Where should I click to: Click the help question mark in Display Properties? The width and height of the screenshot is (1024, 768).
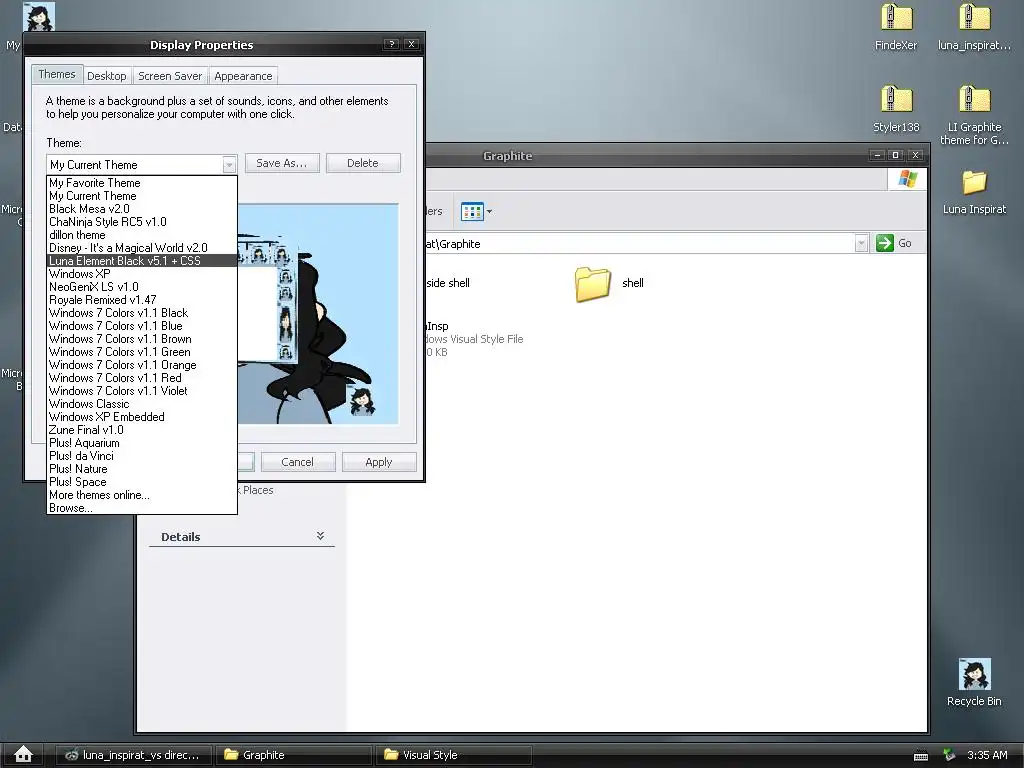(391, 44)
